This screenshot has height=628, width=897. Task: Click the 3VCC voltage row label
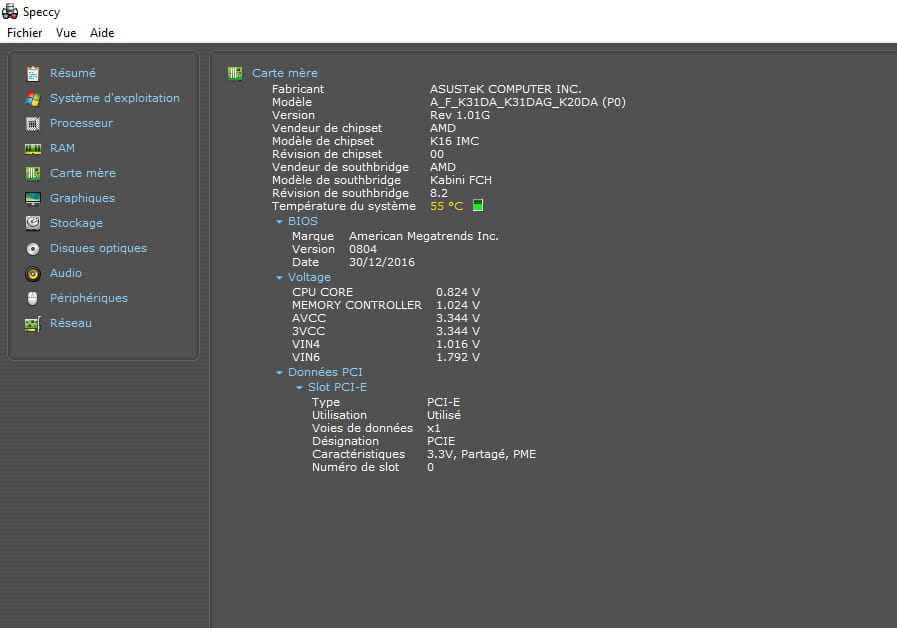pyautogui.click(x=308, y=331)
